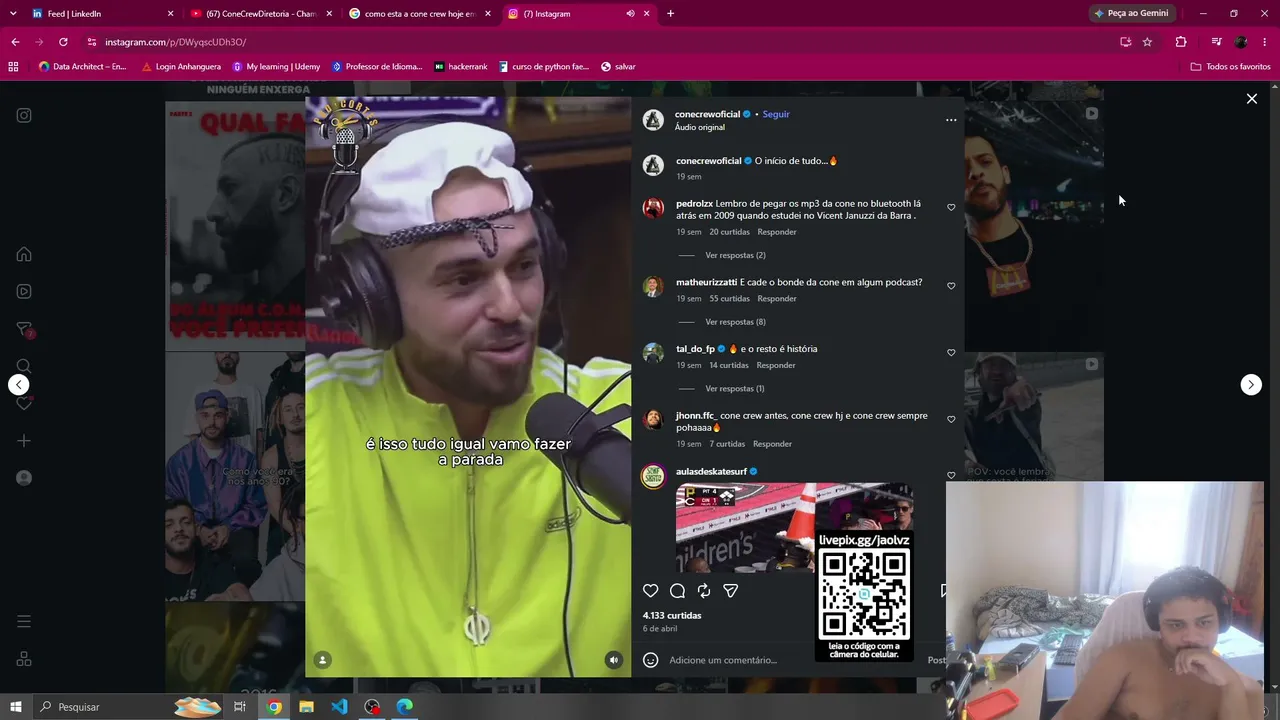Mute the Instagram tab audio indicator
The width and height of the screenshot is (1280, 720).
pos(630,14)
